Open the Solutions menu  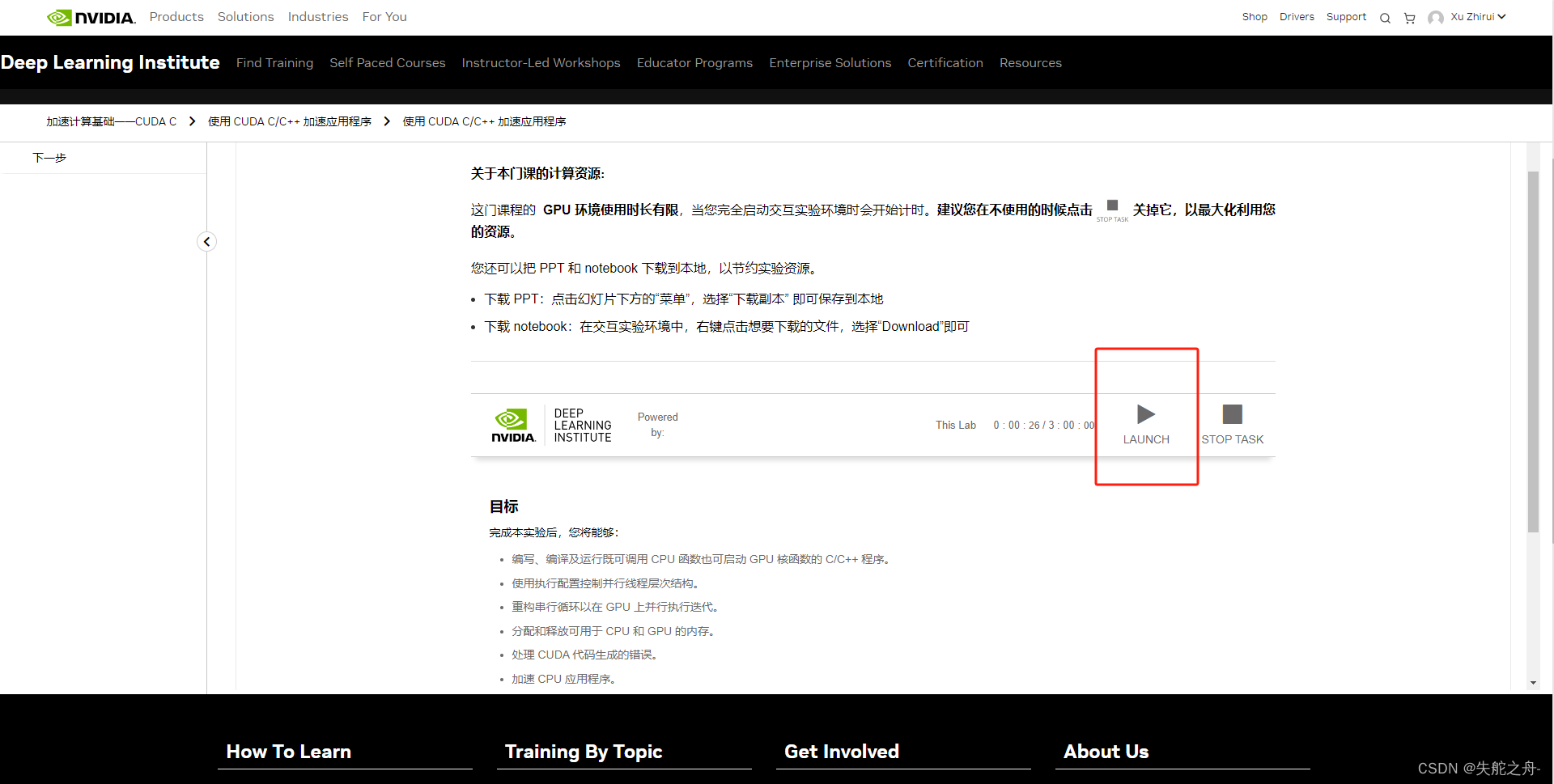246,17
